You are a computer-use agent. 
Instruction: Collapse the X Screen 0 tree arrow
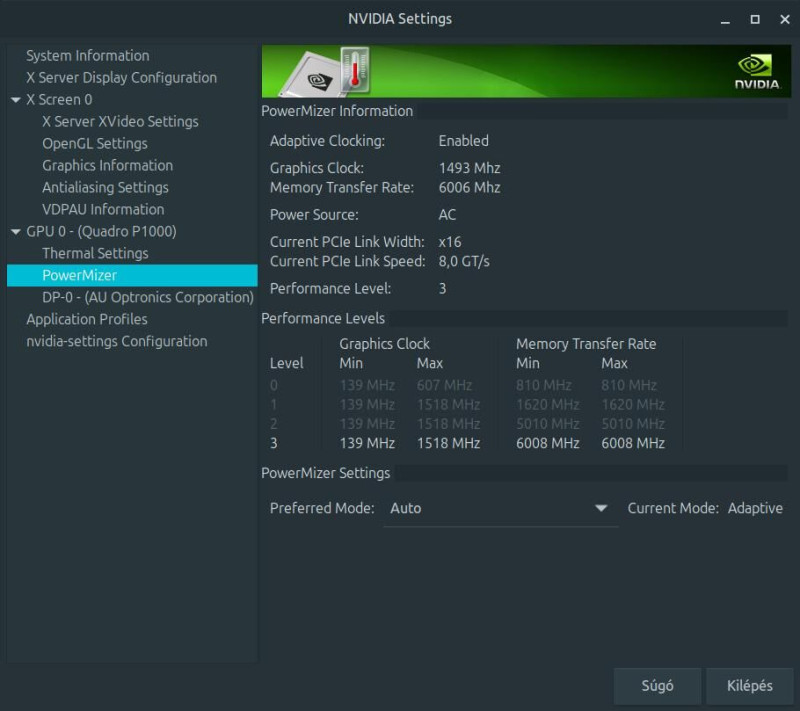coord(16,100)
